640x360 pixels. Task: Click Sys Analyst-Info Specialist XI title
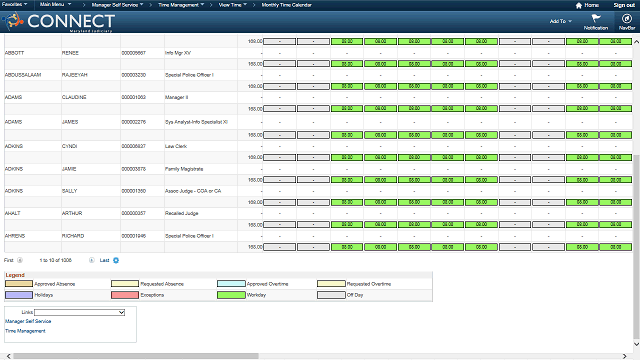click(196, 122)
